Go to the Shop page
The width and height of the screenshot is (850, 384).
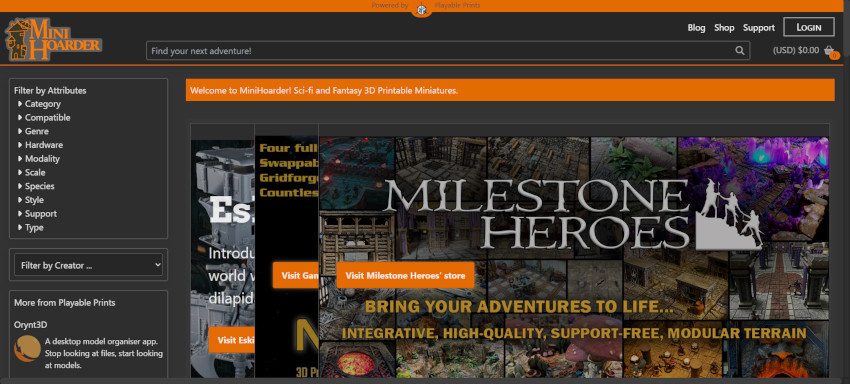(724, 28)
